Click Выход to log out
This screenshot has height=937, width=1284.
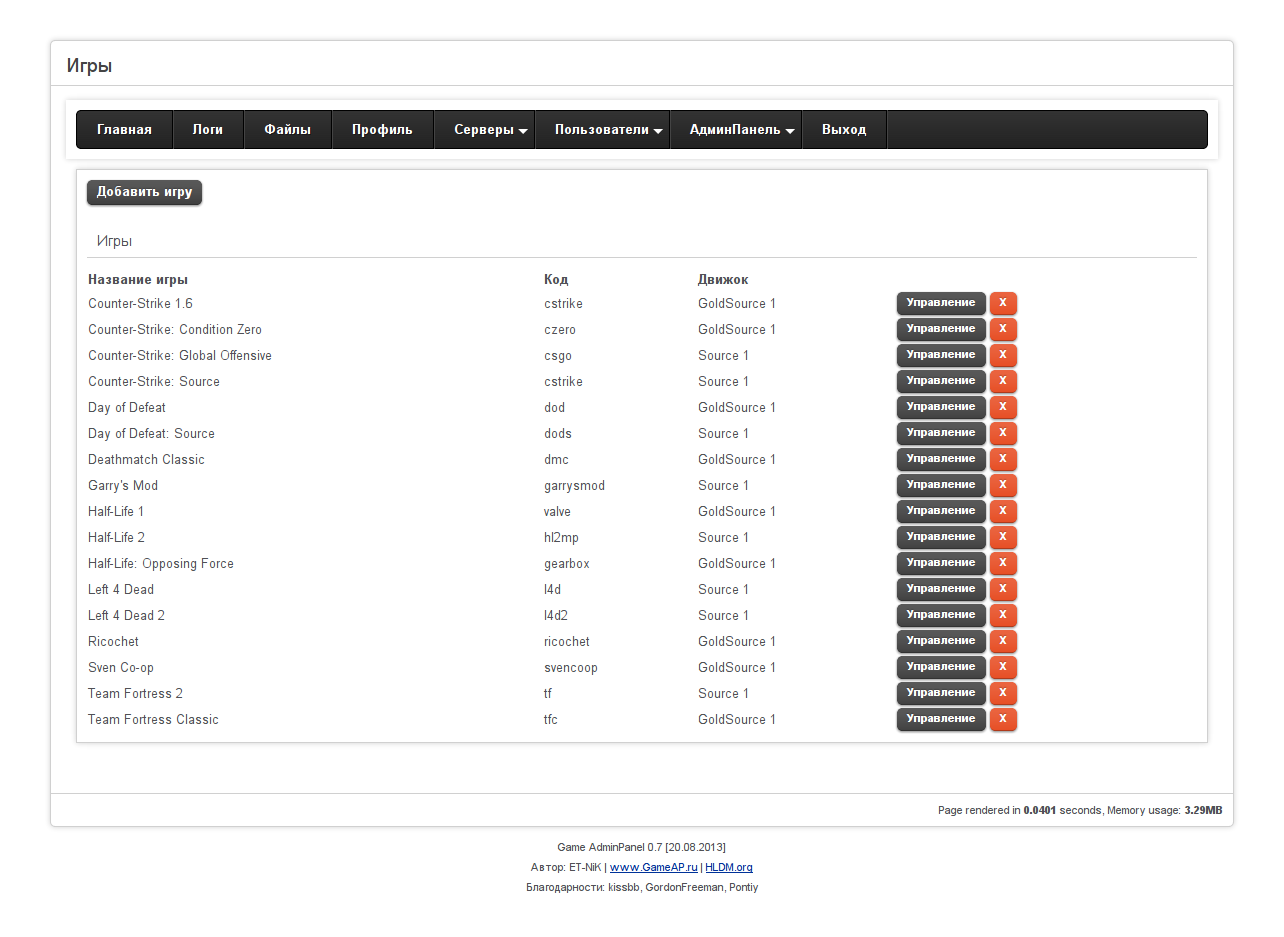pyautogui.click(x=844, y=130)
